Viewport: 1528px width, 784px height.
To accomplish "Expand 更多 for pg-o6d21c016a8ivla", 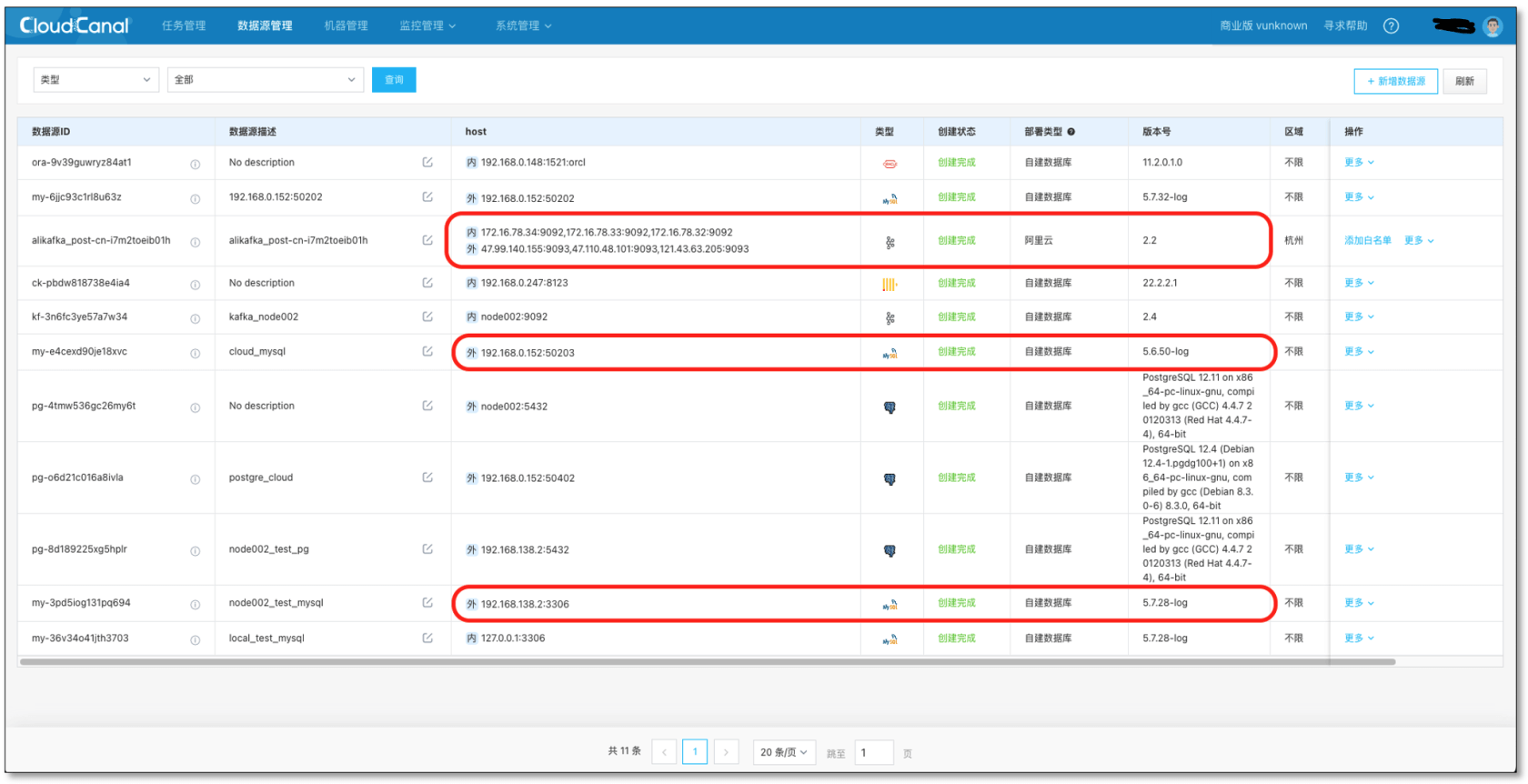I will tap(1359, 477).
